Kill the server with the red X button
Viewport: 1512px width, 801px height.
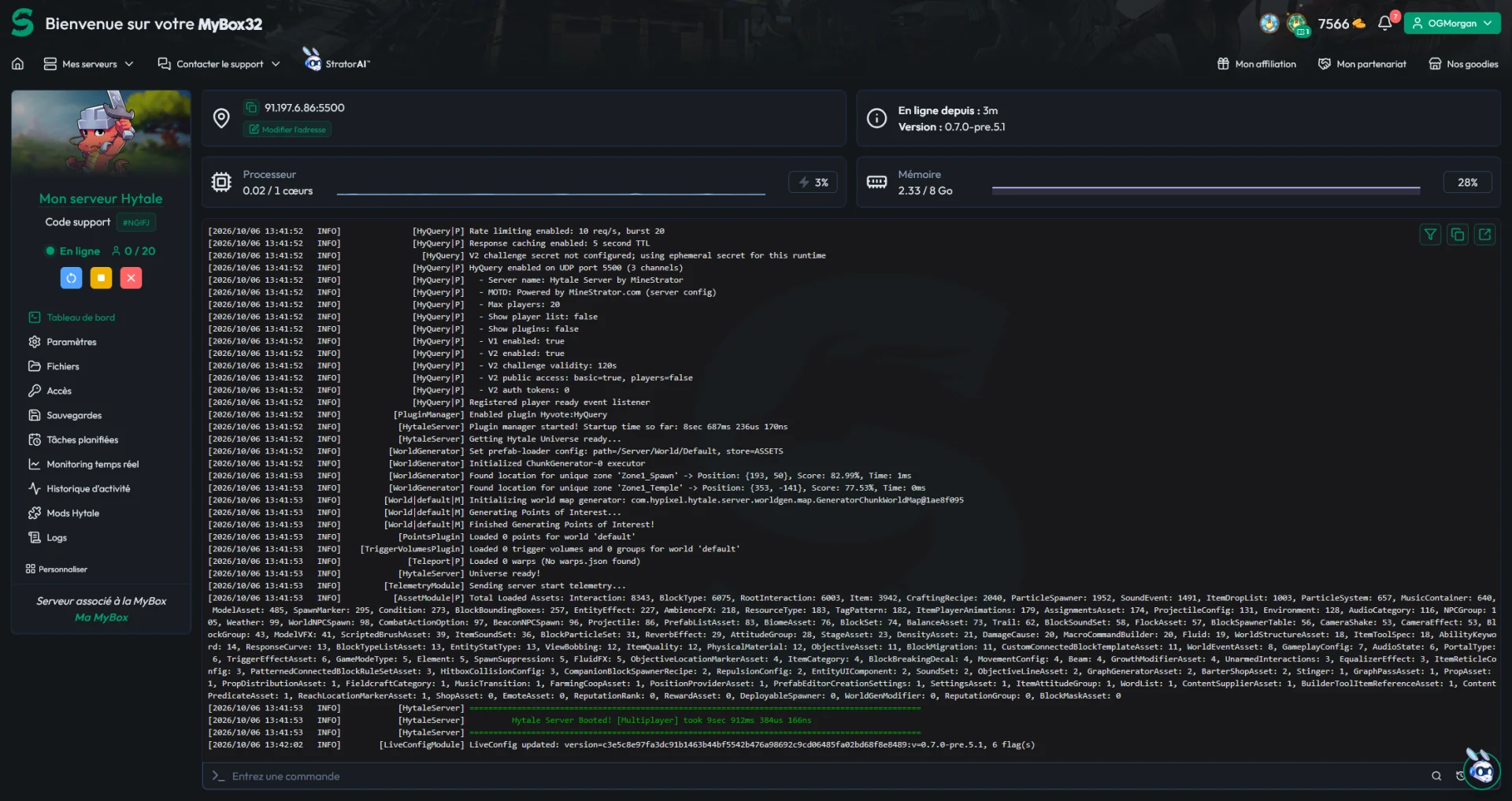[x=132, y=278]
